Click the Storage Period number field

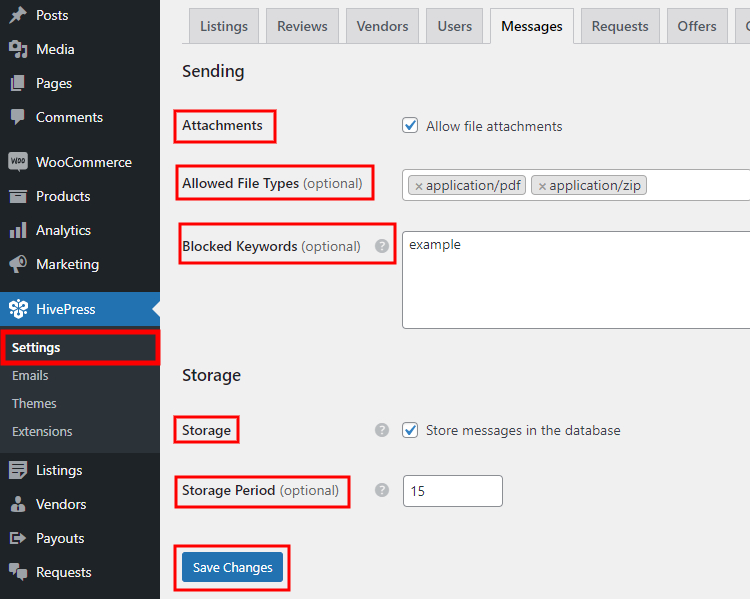point(453,491)
